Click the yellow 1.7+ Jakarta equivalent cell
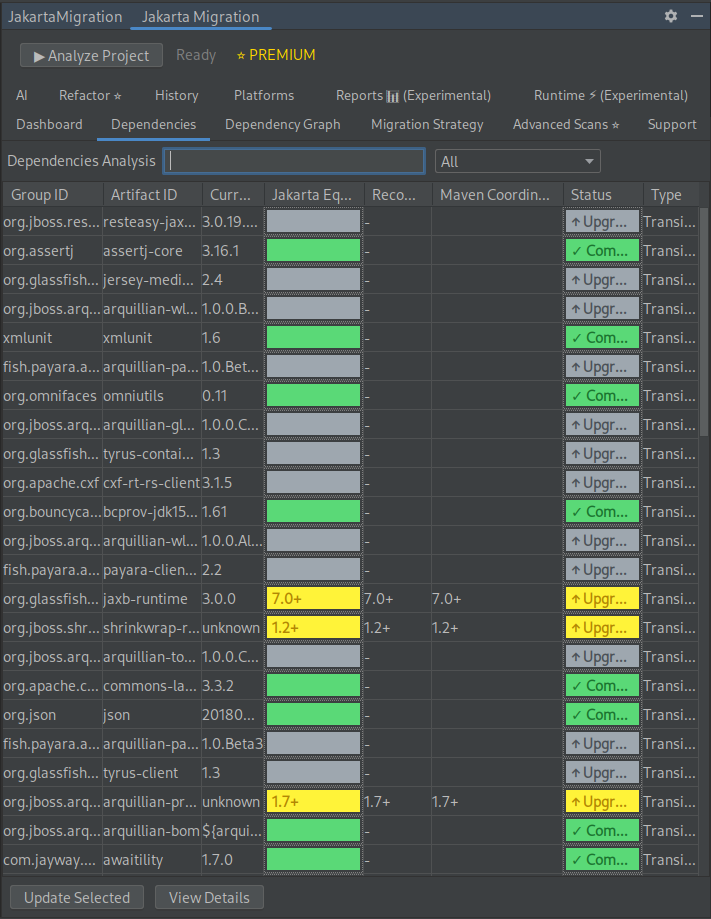Image resolution: width=711 pixels, height=919 pixels. [x=314, y=802]
